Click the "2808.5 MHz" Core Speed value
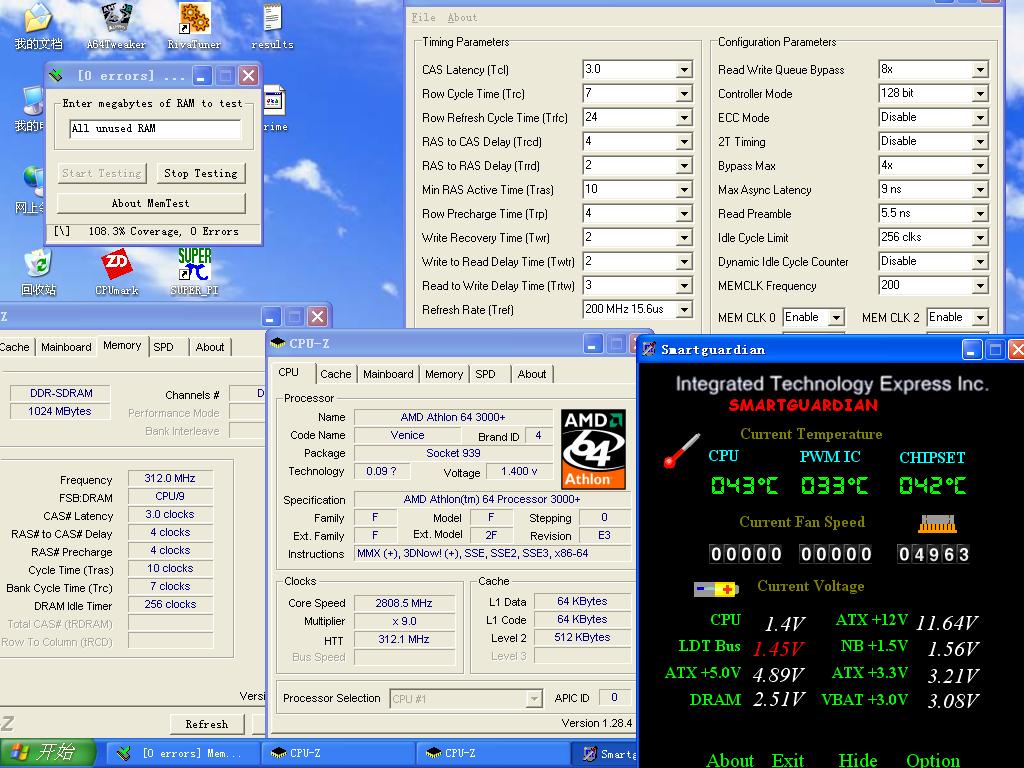Screen dimensions: 1024x768 point(404,603)
